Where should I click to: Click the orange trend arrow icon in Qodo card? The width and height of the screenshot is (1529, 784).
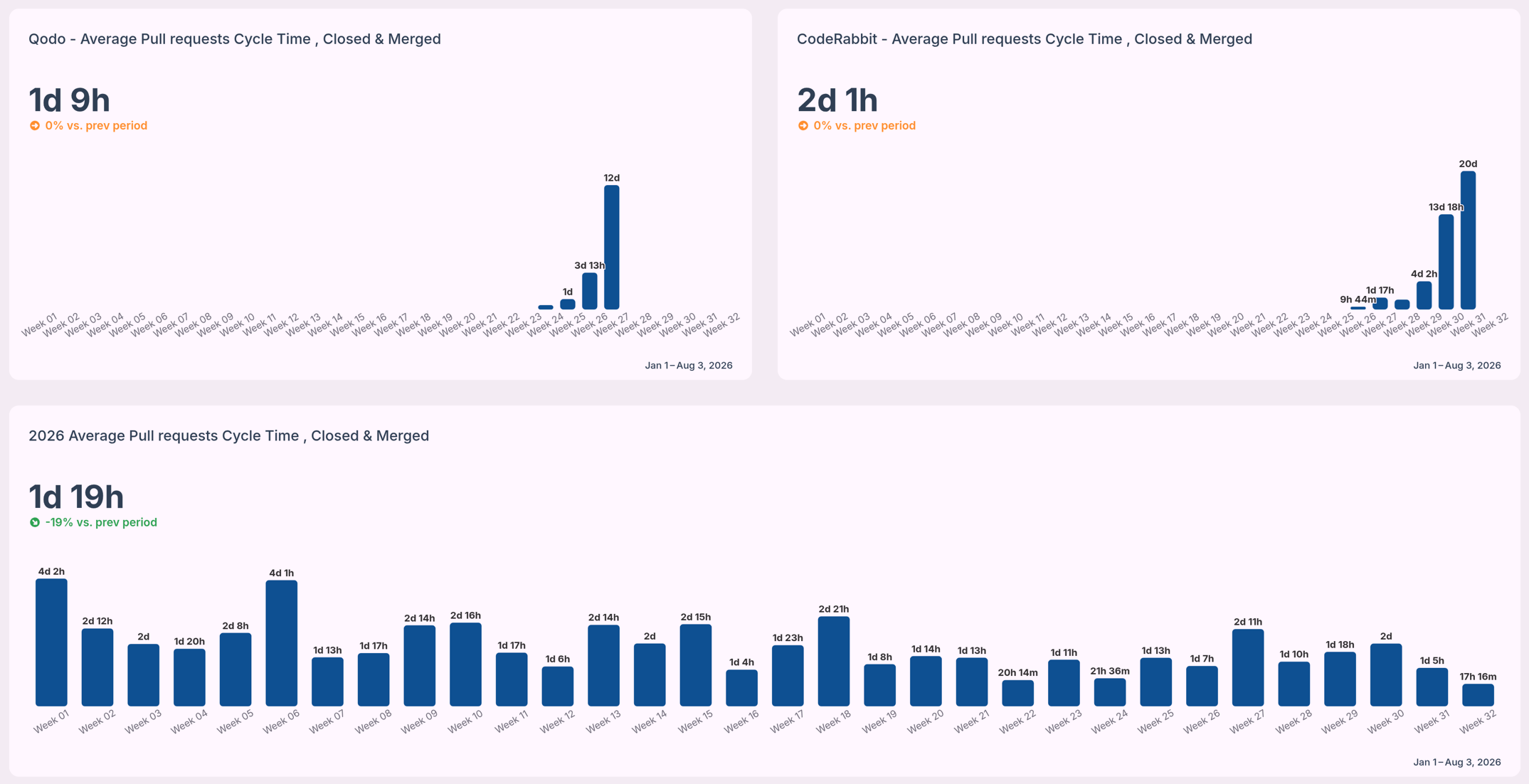tap(34, 126)
